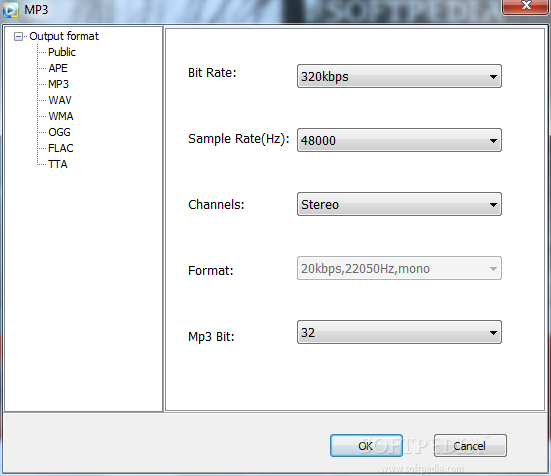Confirm settings with the OK button
551x476 pixels.
point(366,446)
